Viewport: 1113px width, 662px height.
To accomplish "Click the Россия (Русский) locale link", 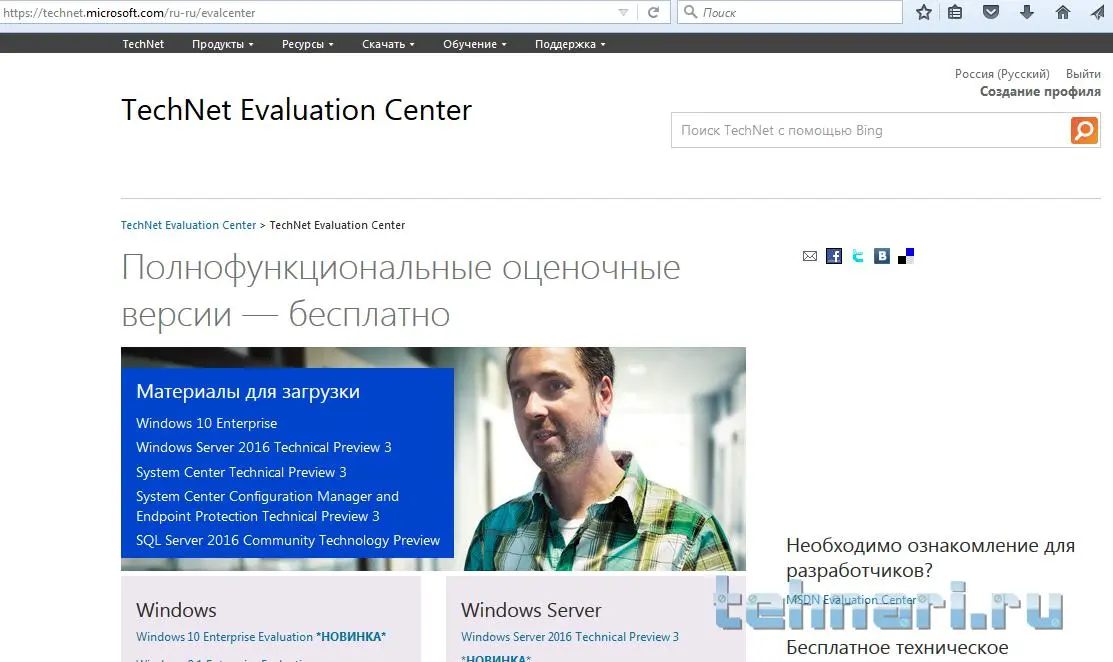I will coord(1002,74).
